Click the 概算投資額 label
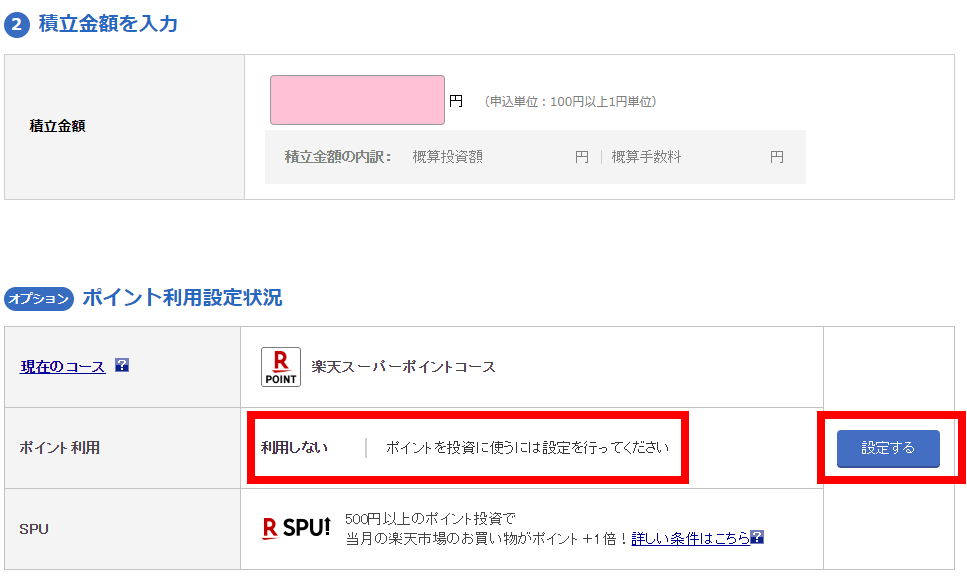The image size is (967, 583). 448,157
